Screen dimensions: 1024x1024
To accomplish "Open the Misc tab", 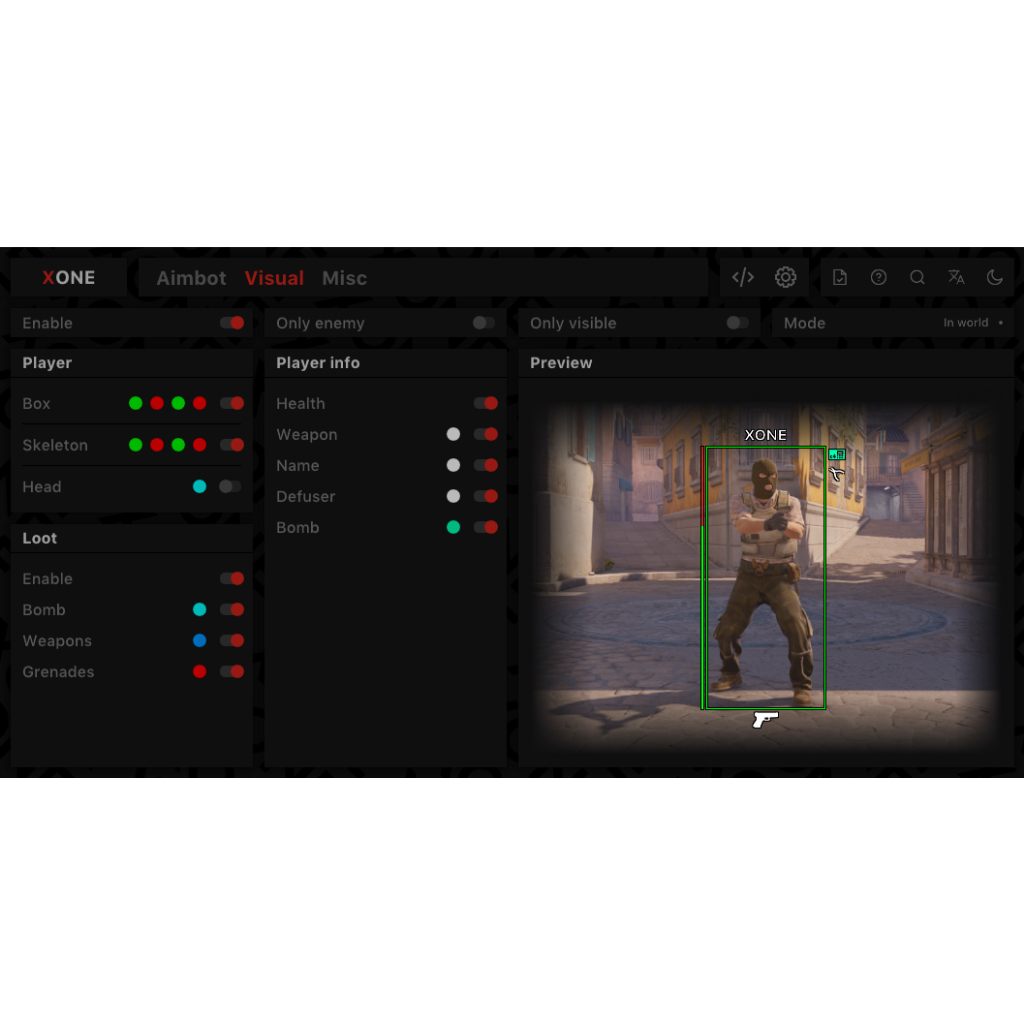I will tap(344, 278).
